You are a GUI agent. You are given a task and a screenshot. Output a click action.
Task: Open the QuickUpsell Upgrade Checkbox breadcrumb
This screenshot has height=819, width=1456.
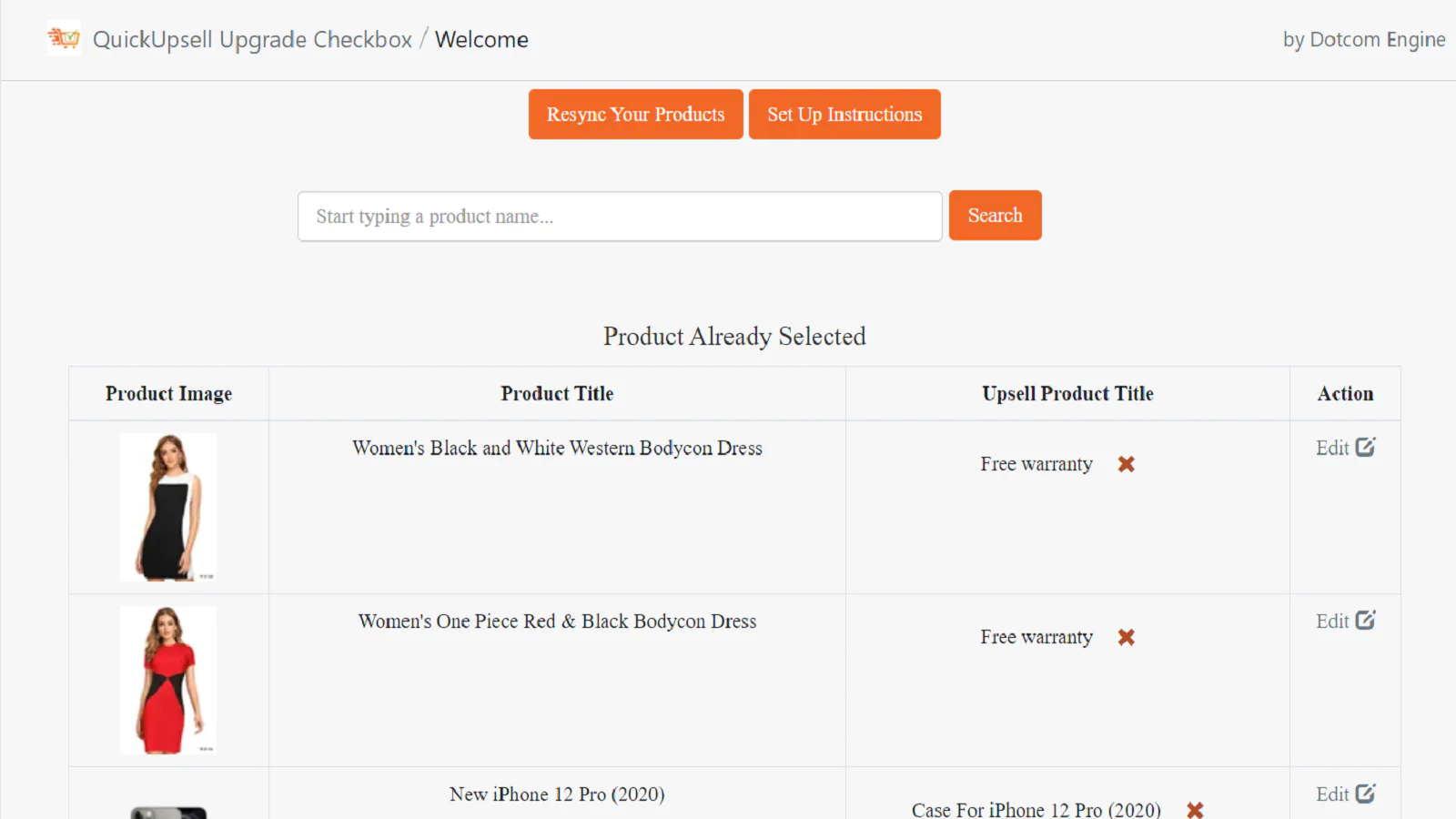point(252,40)
